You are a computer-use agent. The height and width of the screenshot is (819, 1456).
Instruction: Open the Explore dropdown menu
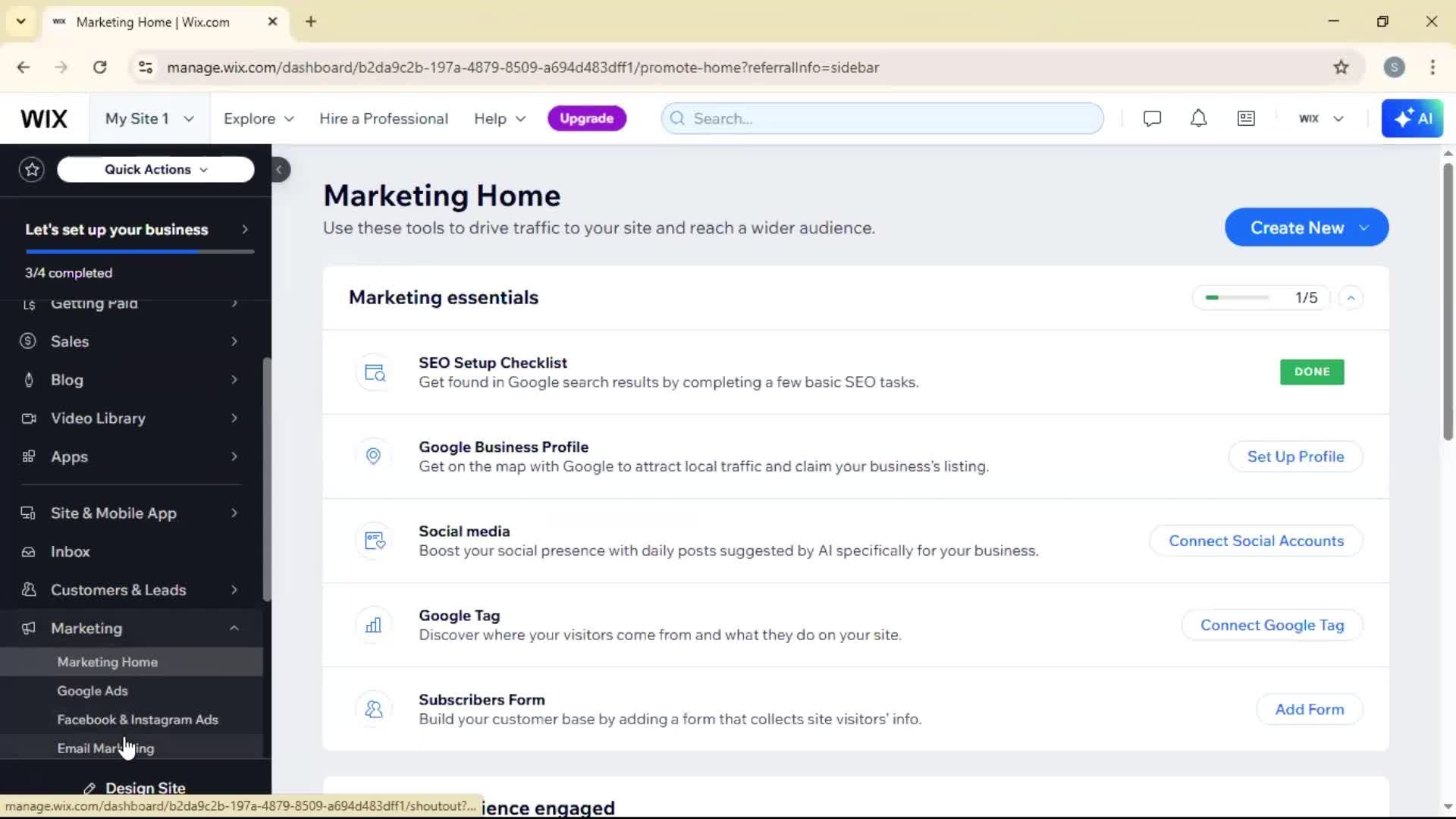click(x=259, y=119)
